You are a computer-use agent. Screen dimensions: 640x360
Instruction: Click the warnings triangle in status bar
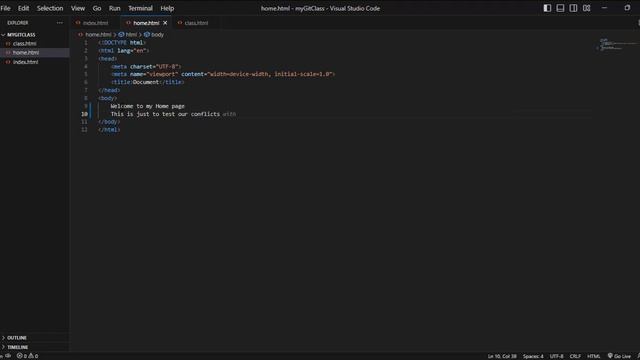point(31,356)
